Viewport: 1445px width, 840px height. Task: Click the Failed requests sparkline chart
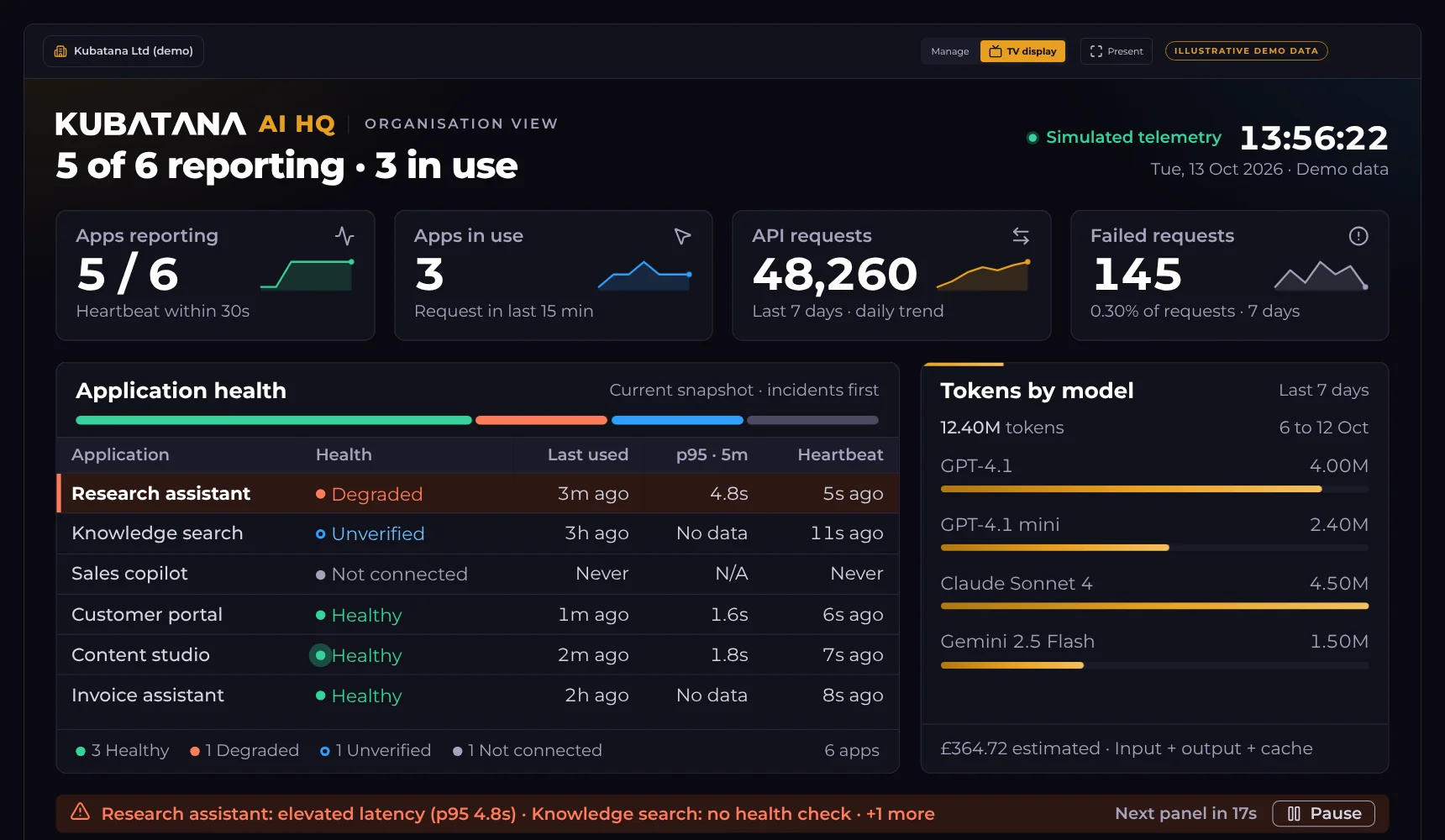pyautogui.click(x=1322, y=275)
